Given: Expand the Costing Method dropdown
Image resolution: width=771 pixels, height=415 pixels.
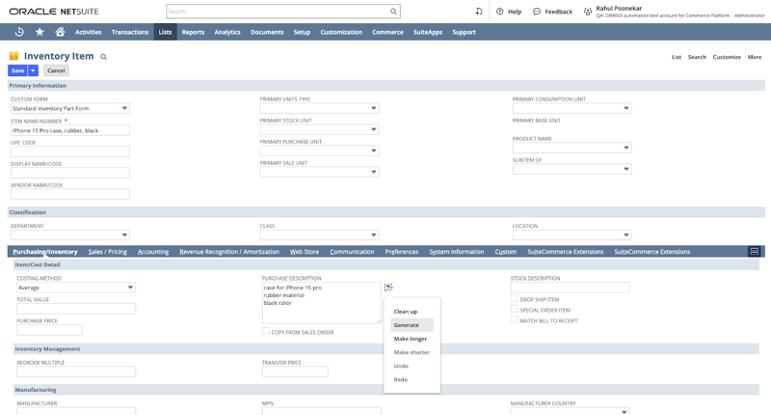Looking at the screenshot, I should point(130,288).
